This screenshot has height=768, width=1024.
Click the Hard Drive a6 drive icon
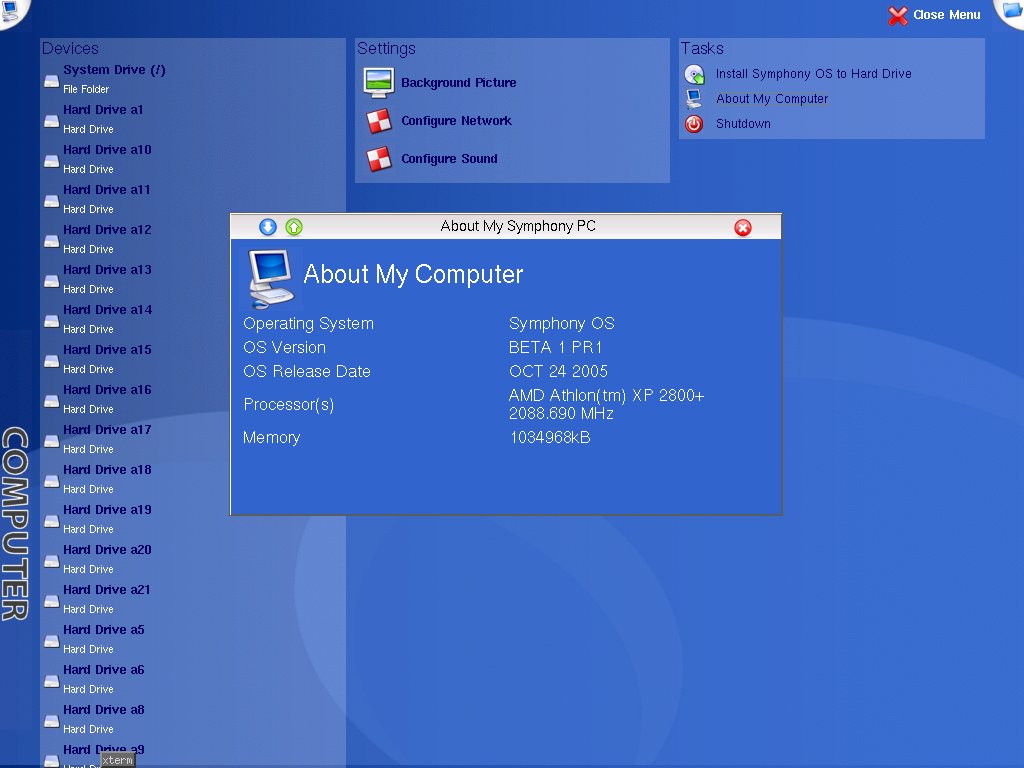pyautogui.click(x=52, y=680)
